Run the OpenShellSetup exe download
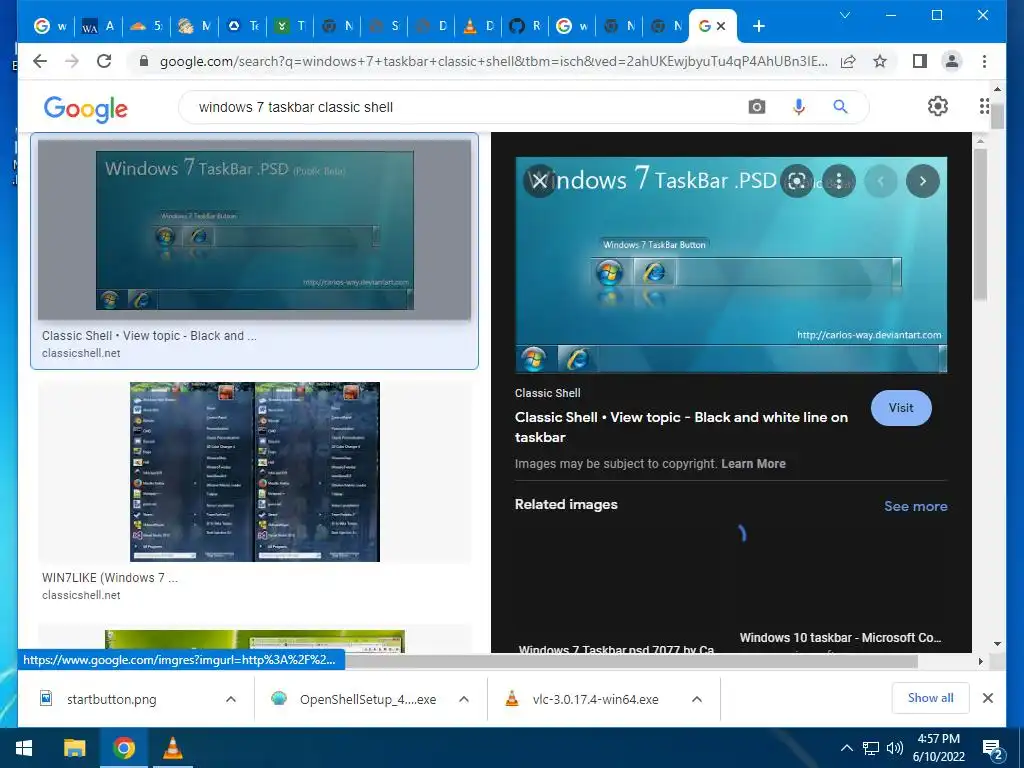Viewport: 1024px width, 768px height. pos(368,699)
